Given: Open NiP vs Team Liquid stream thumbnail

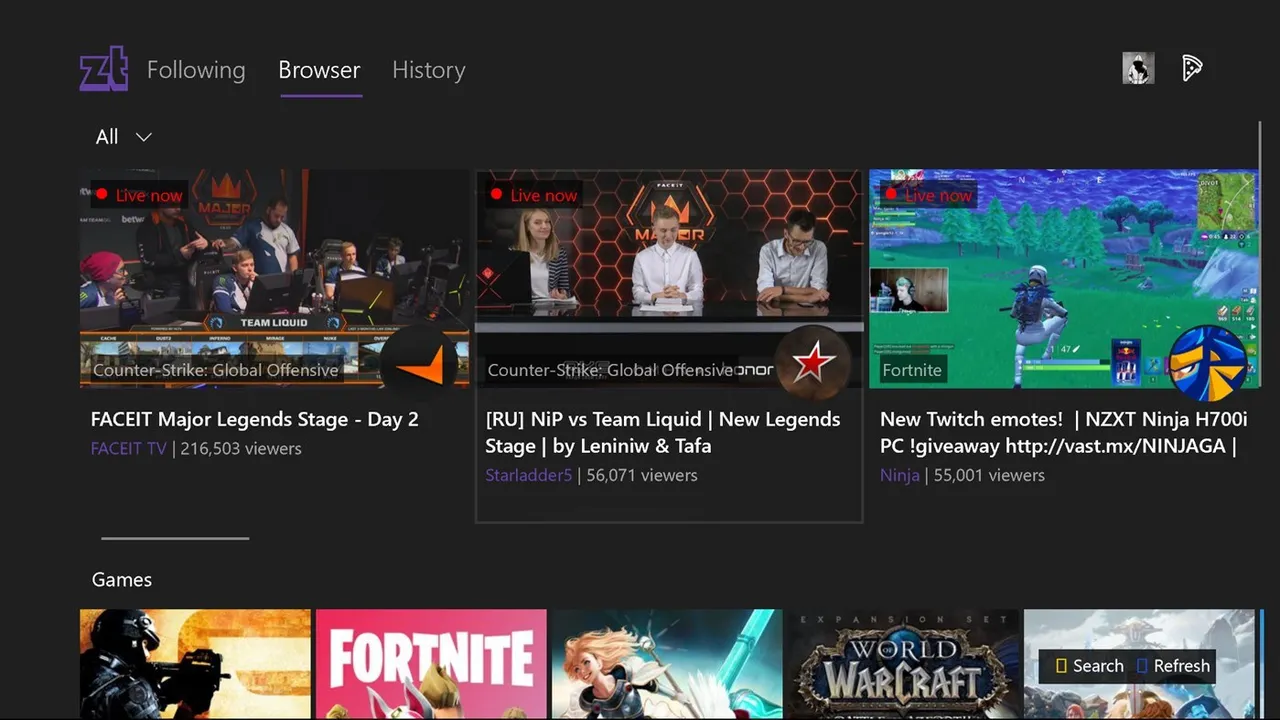Looking at the screenshot, I should (x=669, y=278).
